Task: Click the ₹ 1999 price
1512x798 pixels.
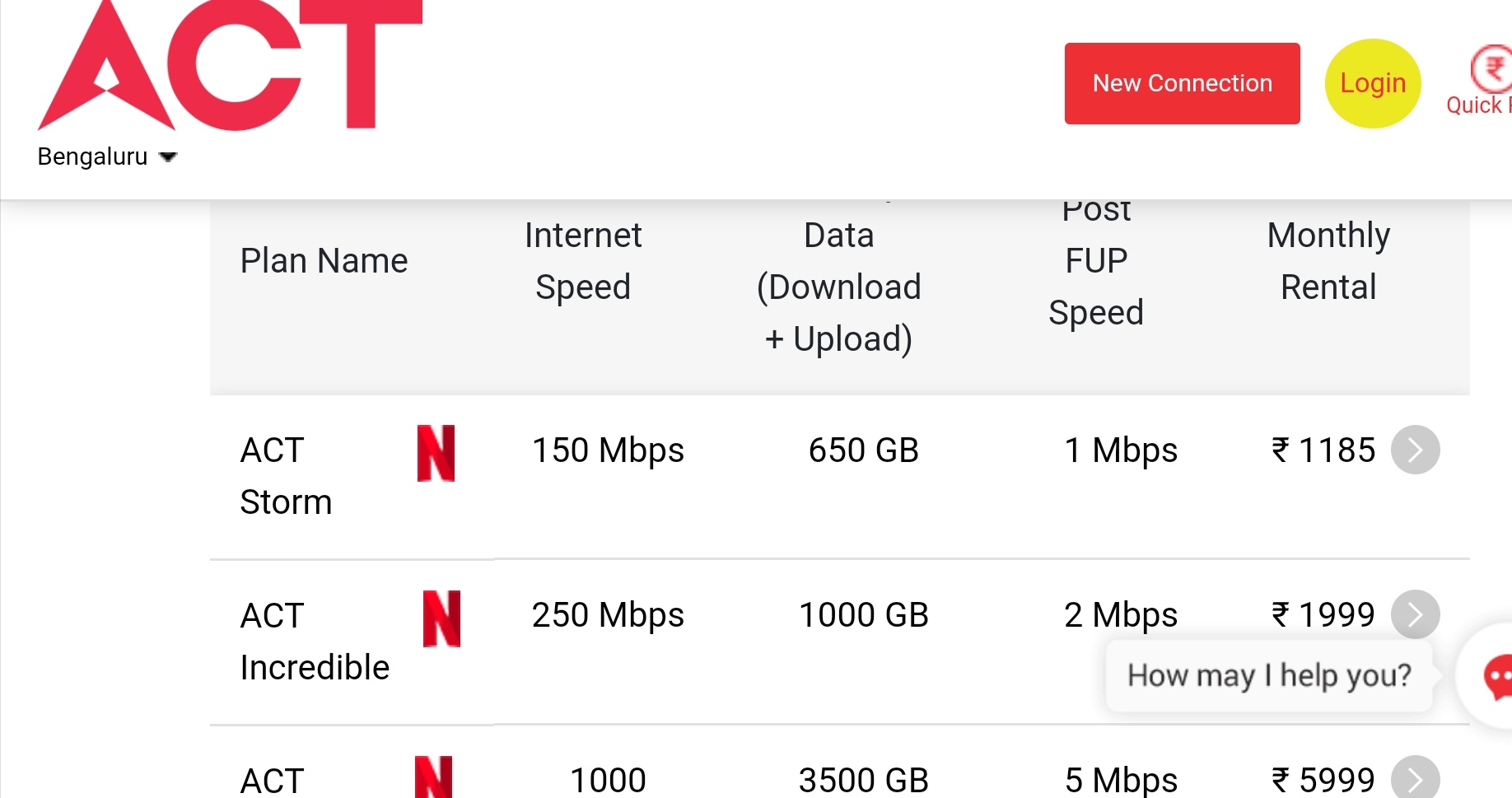Action: (1323, 614)
